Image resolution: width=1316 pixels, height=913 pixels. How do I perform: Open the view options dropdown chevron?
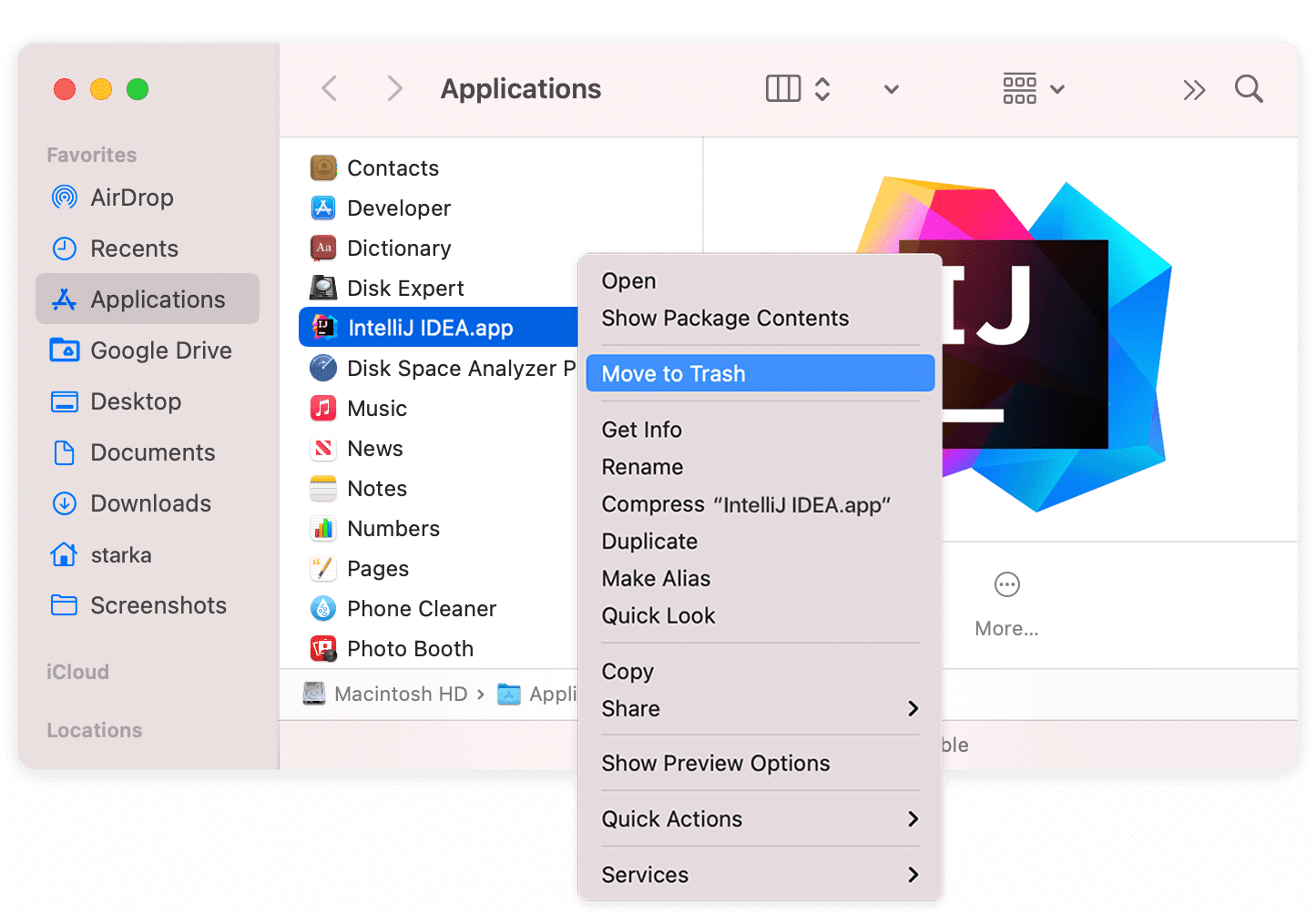tap(890, 89)
